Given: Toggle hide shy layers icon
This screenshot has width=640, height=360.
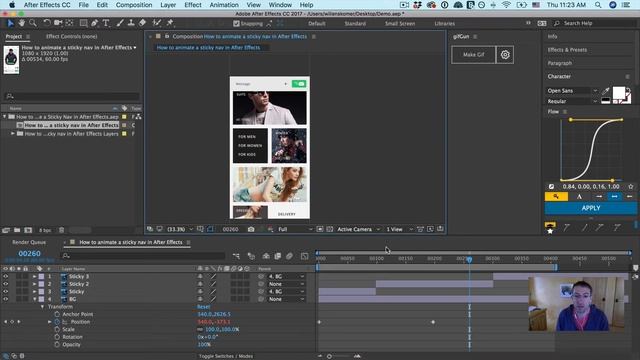Looking at the screenshot, I should click(x=266, y=256).
